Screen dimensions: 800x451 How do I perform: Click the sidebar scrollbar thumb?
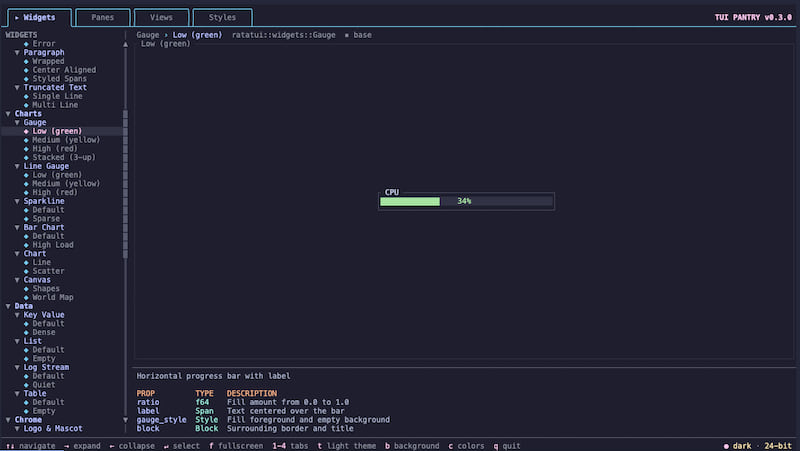pos(126,184)
